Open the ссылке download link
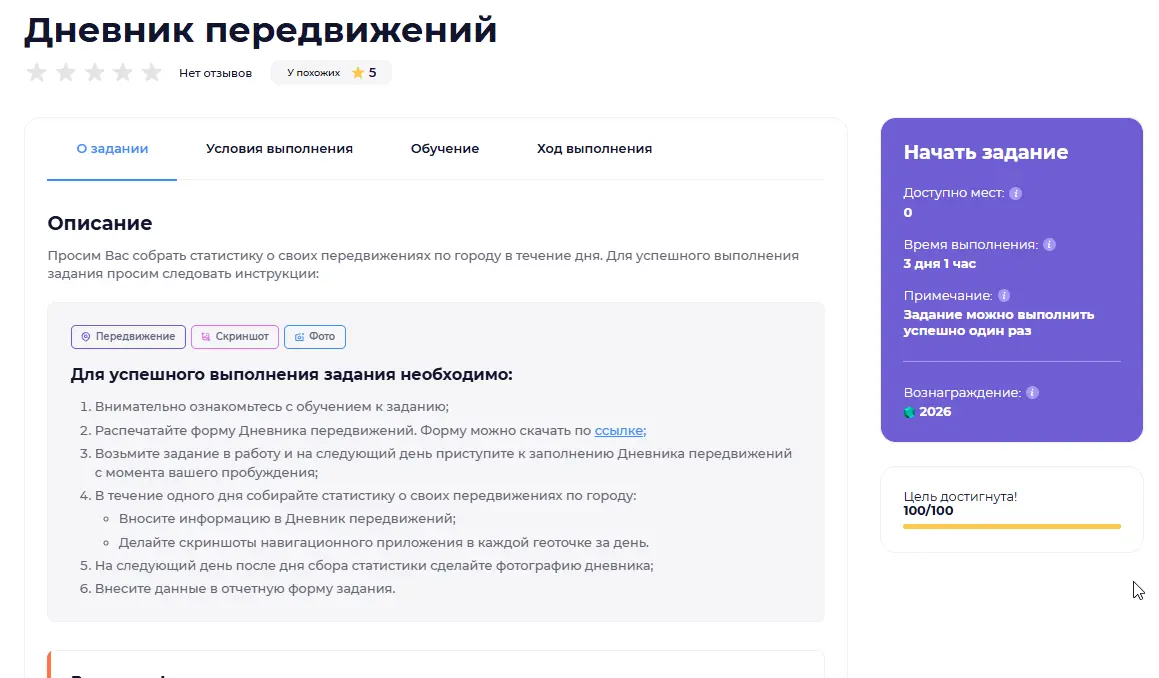 pyautogui.click(x=620, y=430)
